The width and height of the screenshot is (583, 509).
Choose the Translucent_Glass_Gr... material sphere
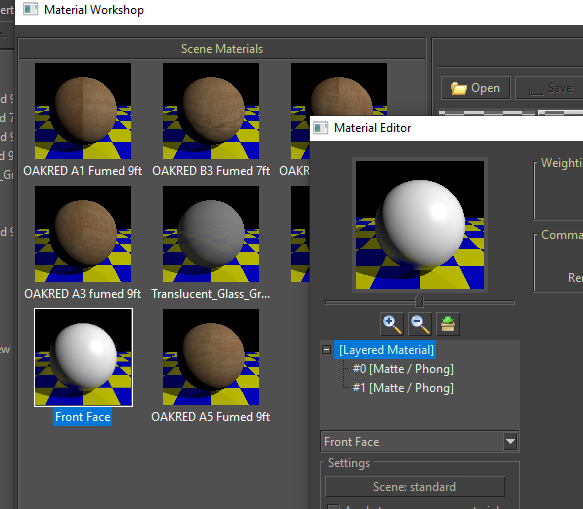point(211,234)
